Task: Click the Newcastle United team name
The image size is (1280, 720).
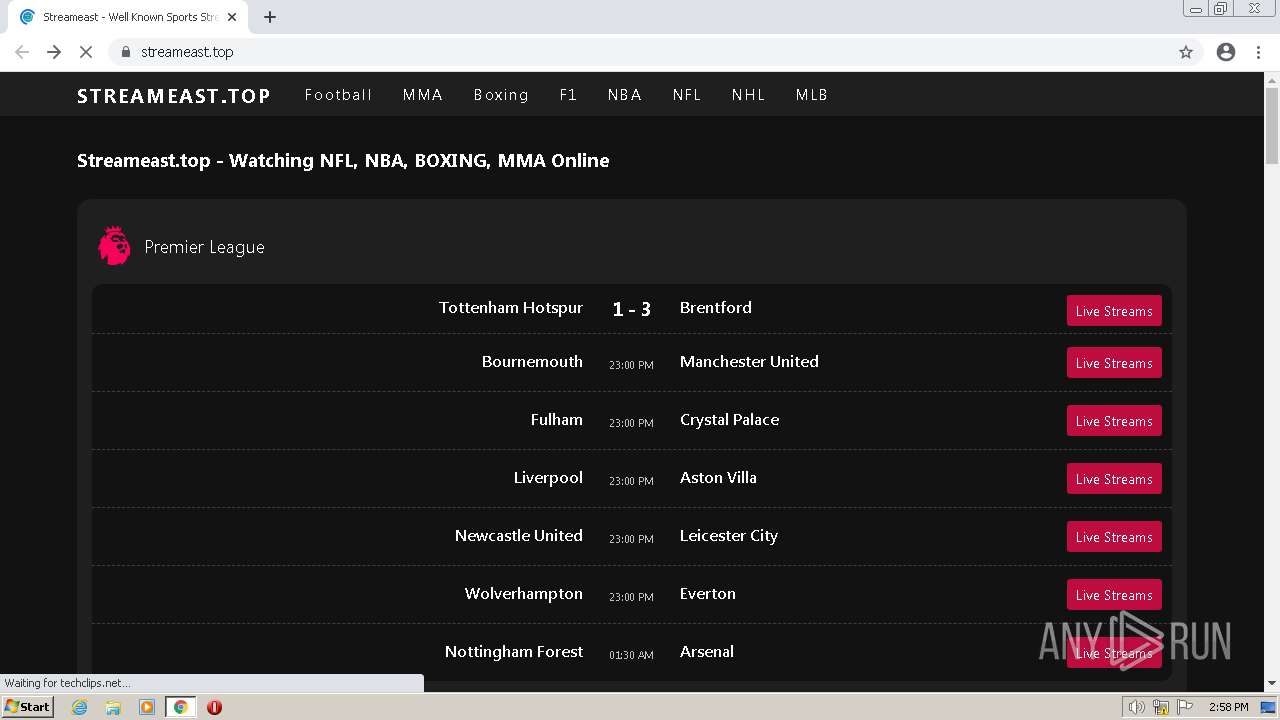Action: pyautogui.click(x=519, y=536)
